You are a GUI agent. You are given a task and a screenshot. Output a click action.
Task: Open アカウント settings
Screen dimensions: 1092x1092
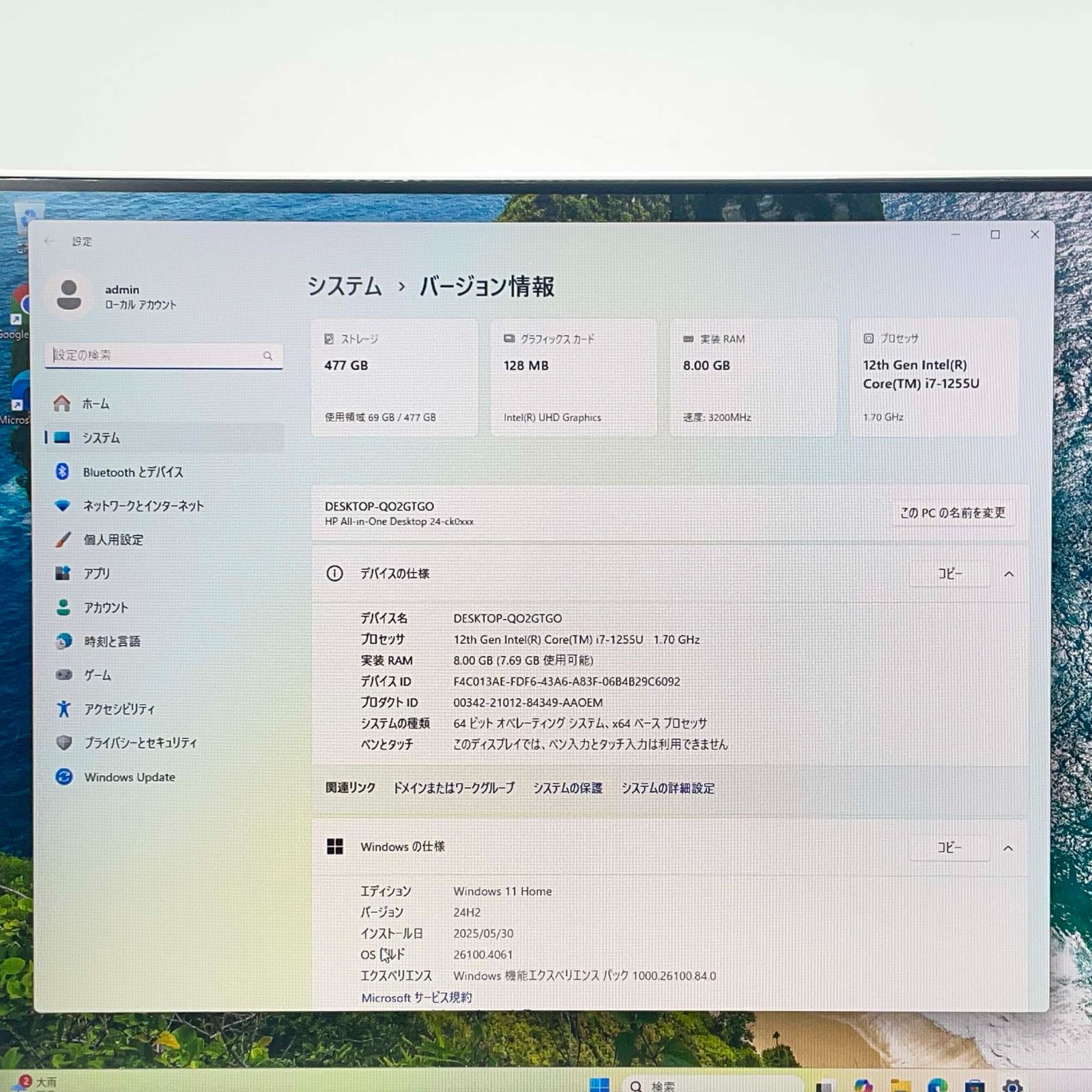click(164, 607)
